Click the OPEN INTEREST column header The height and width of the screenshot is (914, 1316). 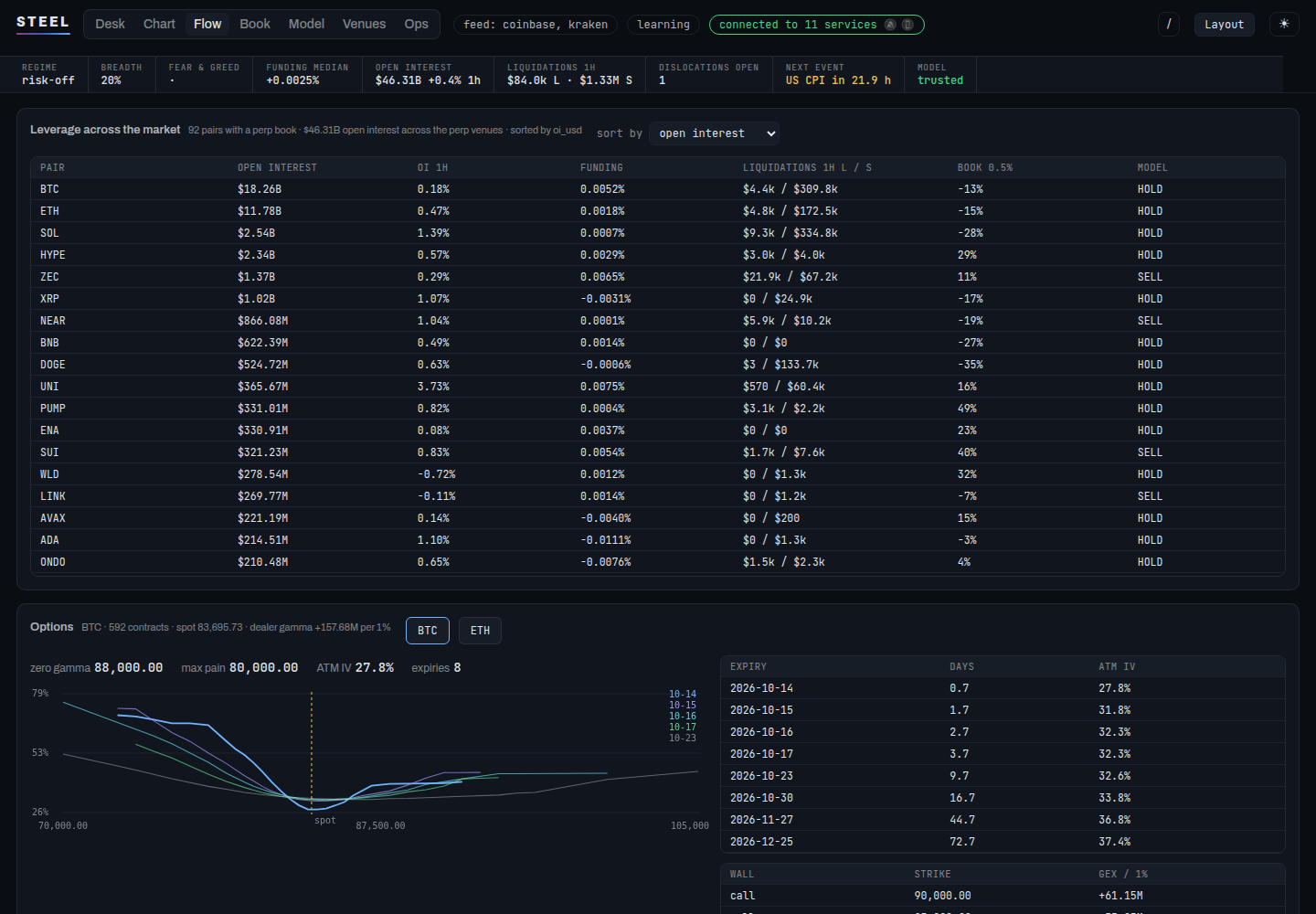(277, 168)
